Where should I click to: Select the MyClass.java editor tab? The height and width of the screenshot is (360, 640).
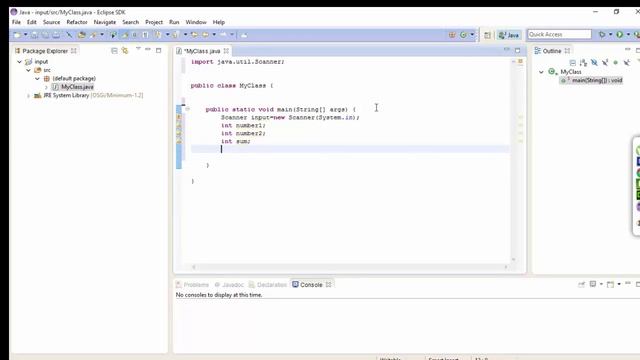(202, 51)
